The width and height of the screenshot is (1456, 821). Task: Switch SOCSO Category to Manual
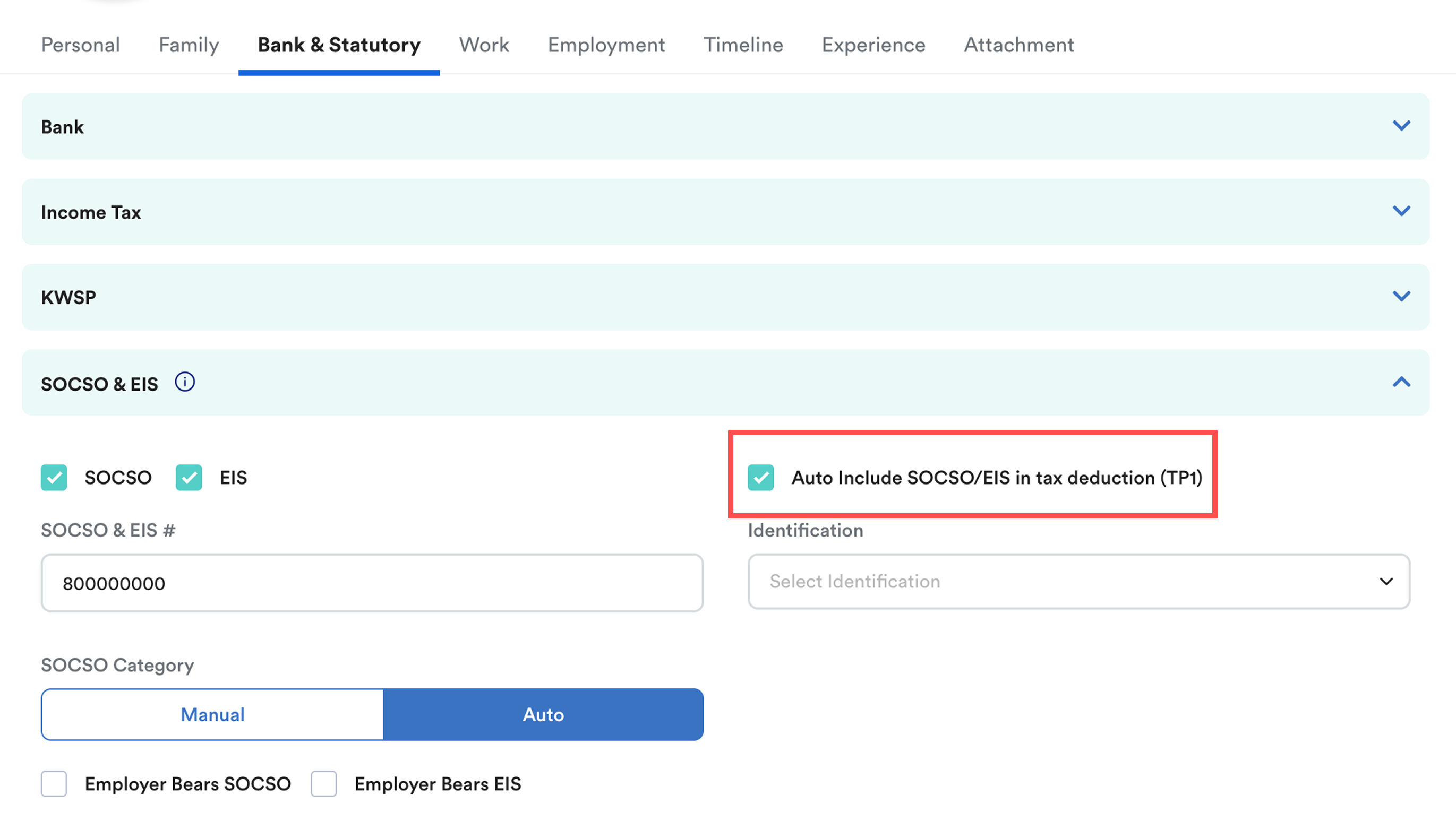212,714
